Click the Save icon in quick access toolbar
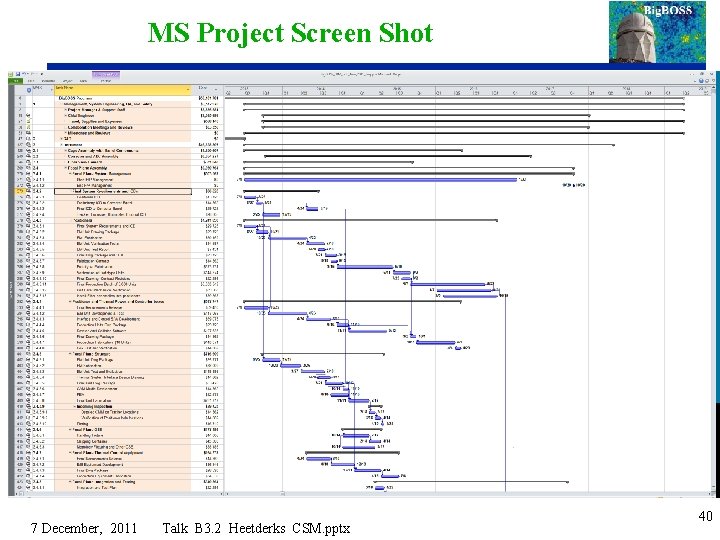This screenshot has height=540, width=720. pyautogui.click(x=17, y=74)
